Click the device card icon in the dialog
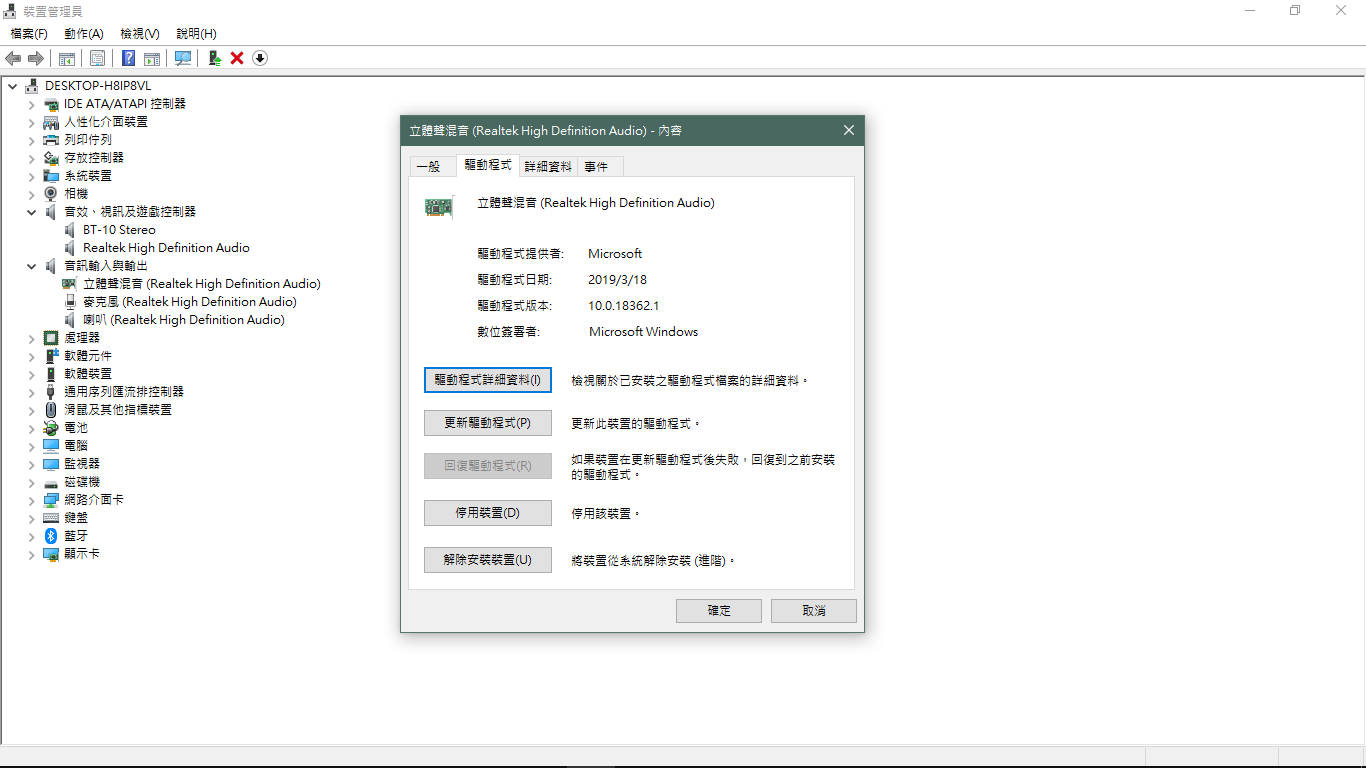This screenshot has width=1366, height=768. coord(439,206)
